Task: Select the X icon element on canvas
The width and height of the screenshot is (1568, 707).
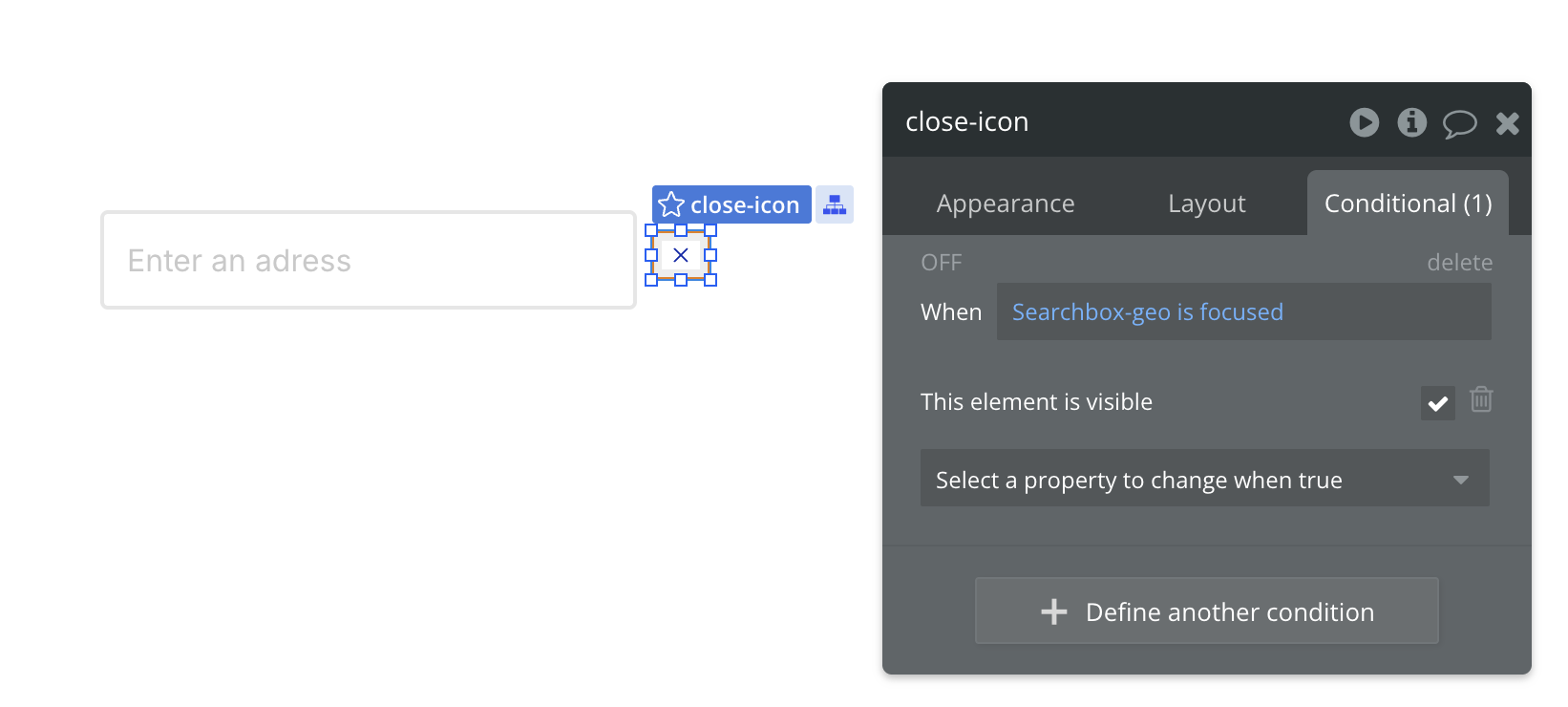Action: coord(681,255)
